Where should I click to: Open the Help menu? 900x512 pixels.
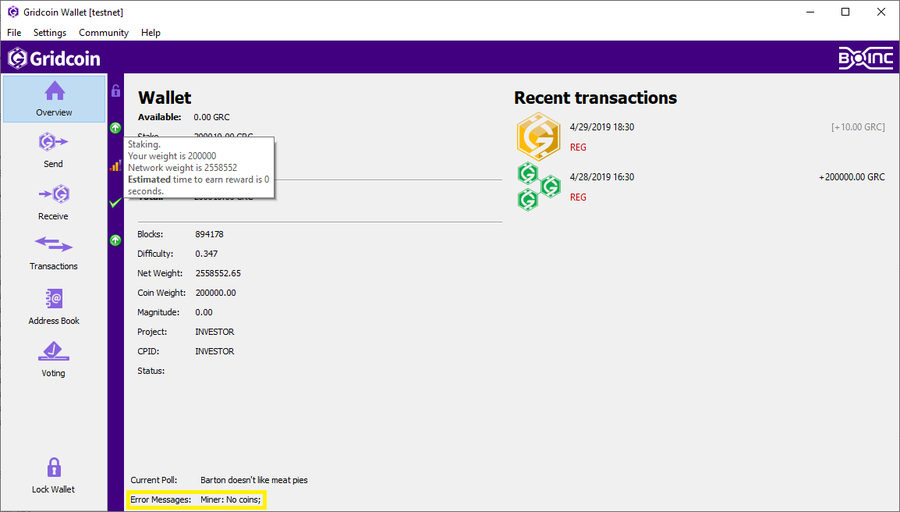pos(151,33)
